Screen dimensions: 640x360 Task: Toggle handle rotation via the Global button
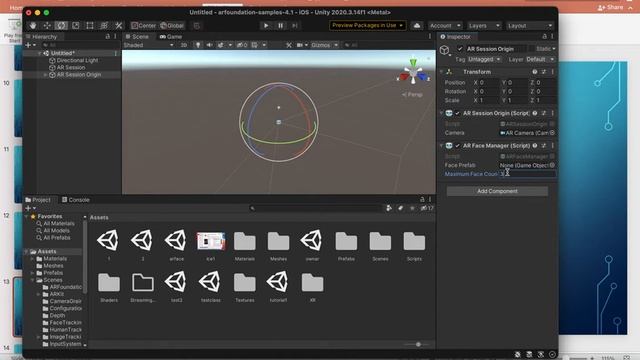click(x=172, y=25)
